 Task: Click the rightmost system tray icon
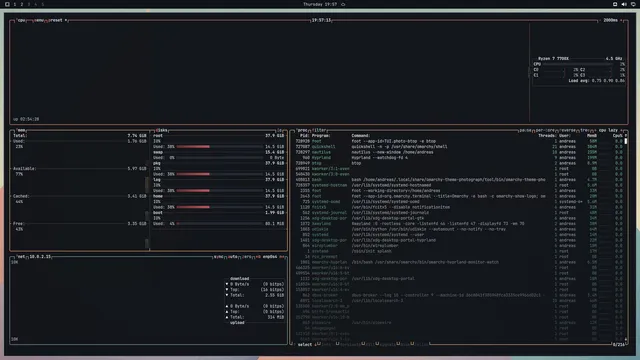[x=633, y=4]
